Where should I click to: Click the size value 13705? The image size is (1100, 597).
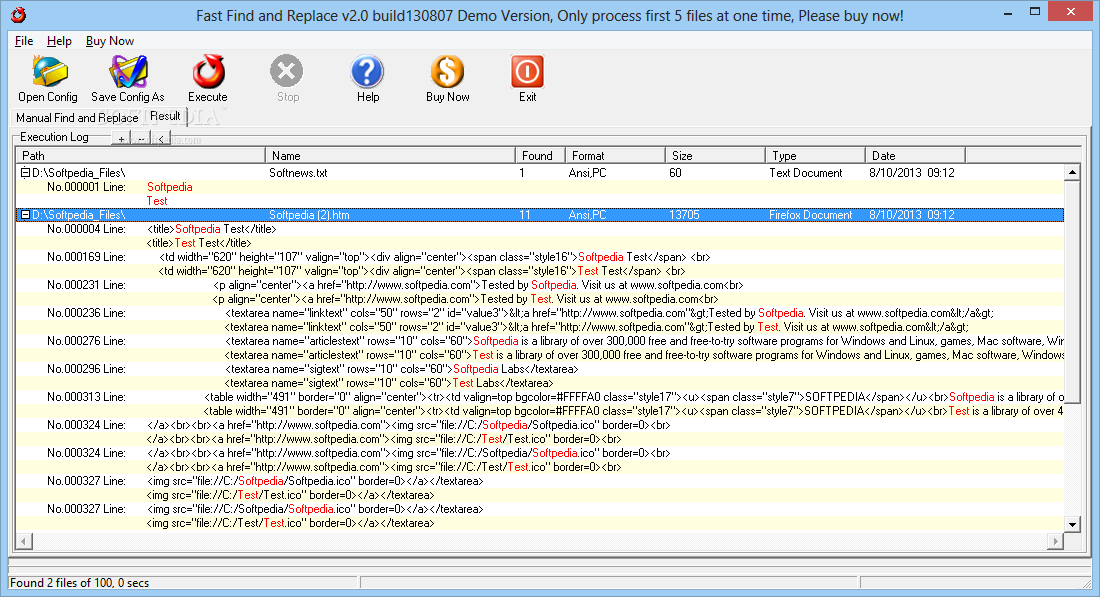(x=684, y=215)
